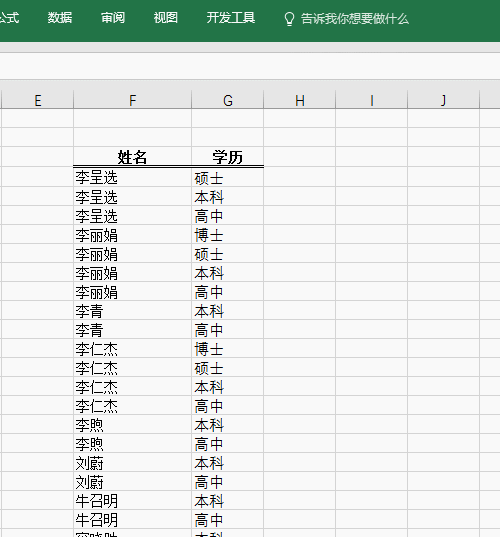Select the 李仁杰 cell next to 硕士
This screenshot has height=537, width=500.
133,367
